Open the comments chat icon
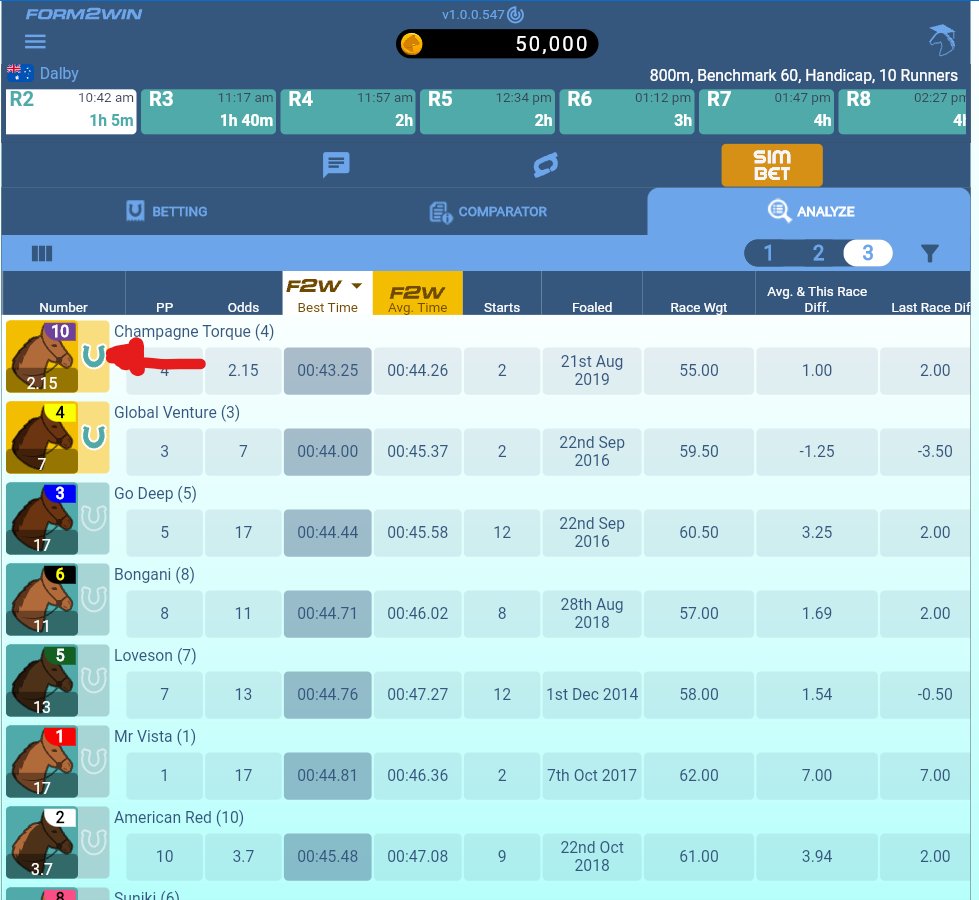 [336, 165]
